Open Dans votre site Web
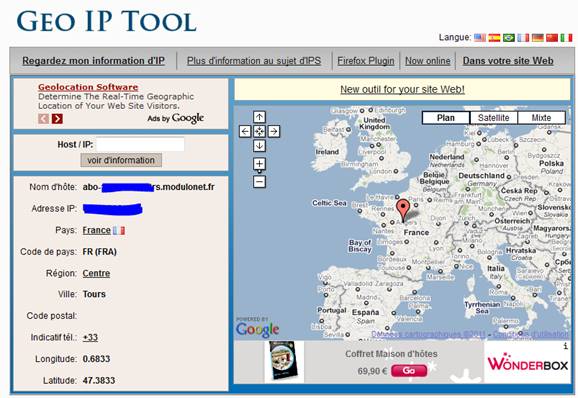578x398 pixels. pos(508,61)
